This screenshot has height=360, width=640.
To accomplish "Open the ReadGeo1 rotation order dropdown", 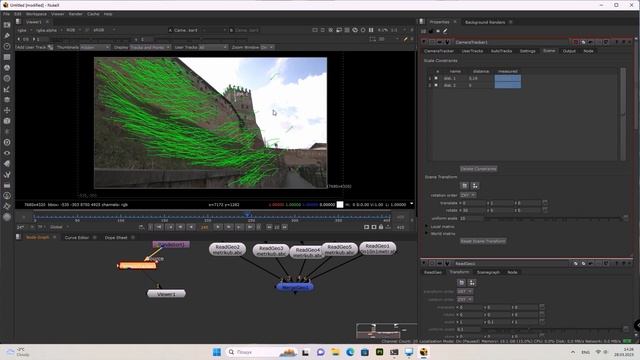I will [464, 299].
